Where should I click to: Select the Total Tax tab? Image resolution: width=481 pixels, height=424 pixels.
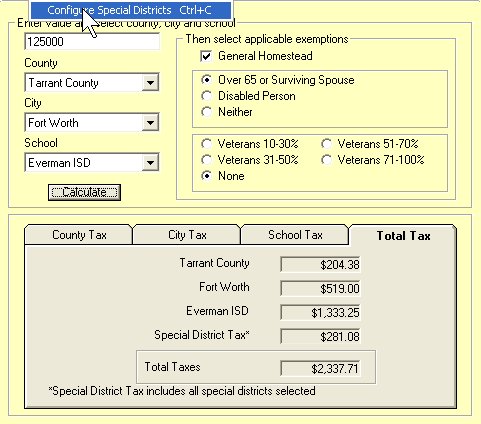coord(403,236)
